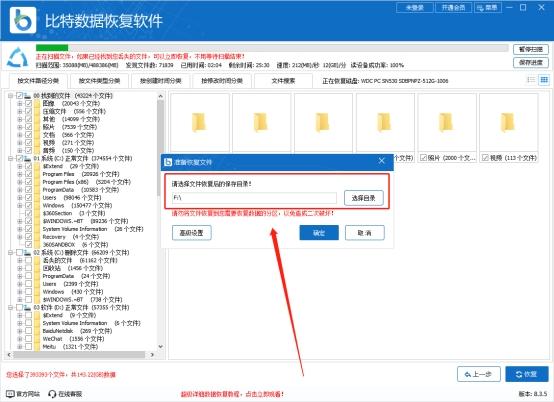Open the 按文件类型分类 tab
The width and height of the screenshot is (554, 402).
pos(99,81)
